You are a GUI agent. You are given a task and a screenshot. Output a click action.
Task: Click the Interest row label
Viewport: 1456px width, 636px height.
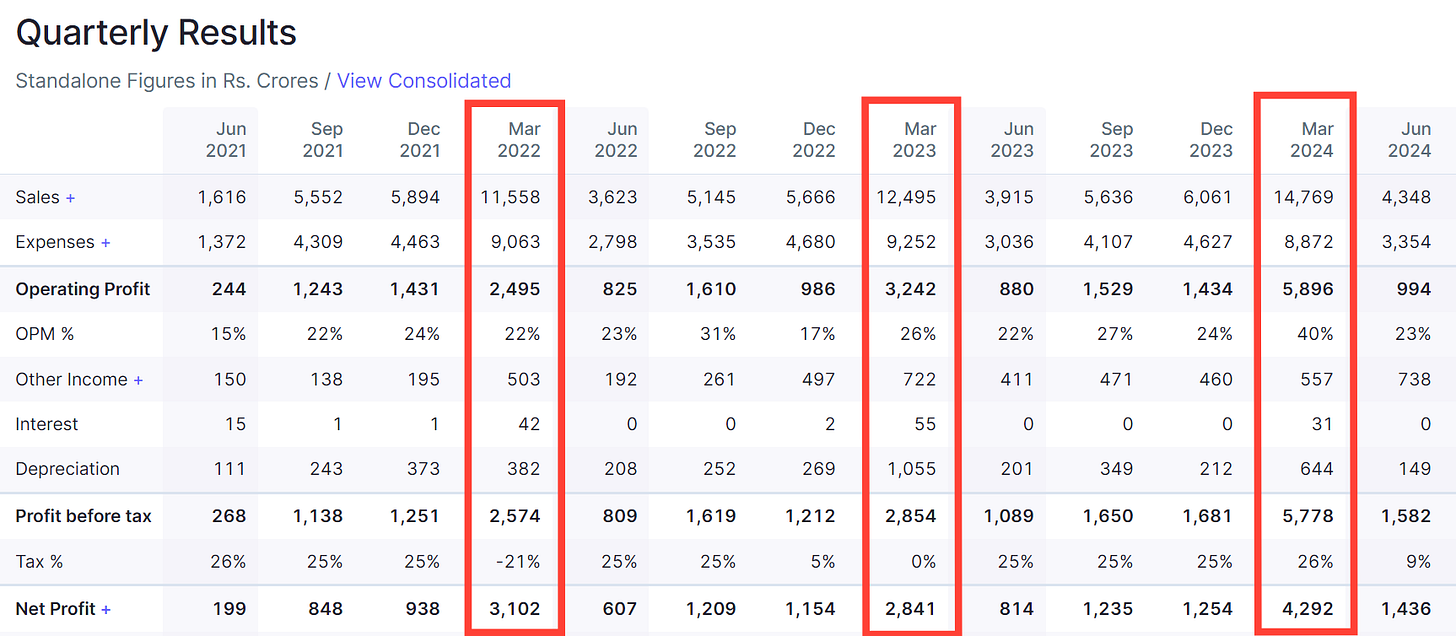pyautogui.click(x=47, y=424)
